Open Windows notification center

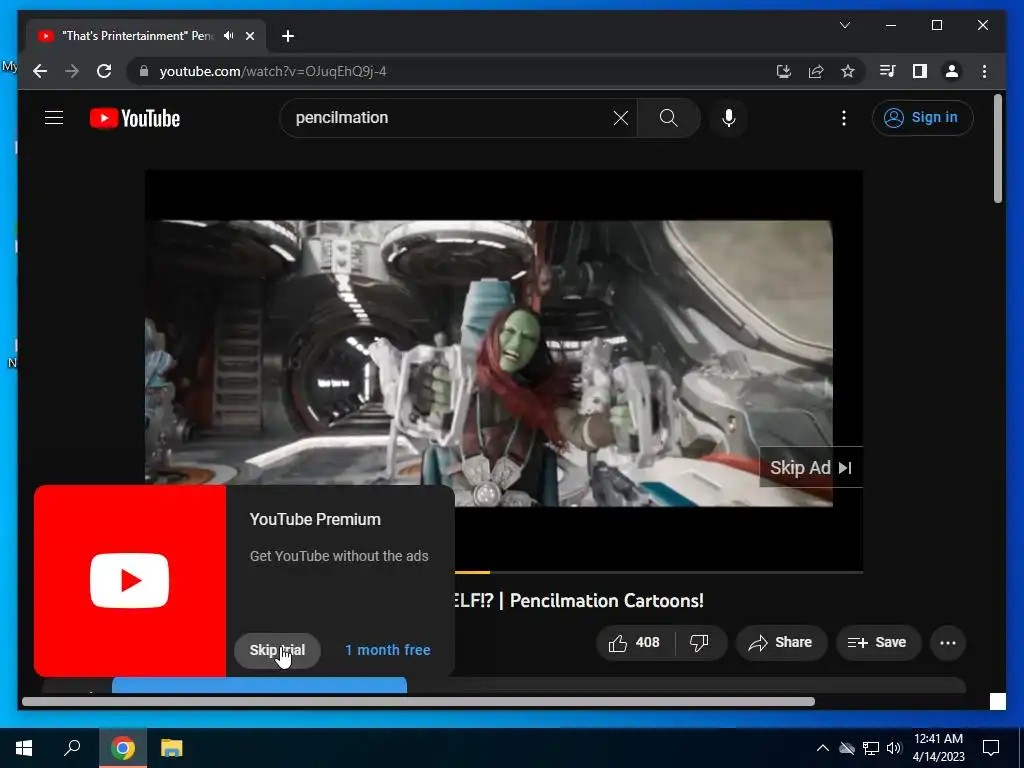(x=991, y=748)
